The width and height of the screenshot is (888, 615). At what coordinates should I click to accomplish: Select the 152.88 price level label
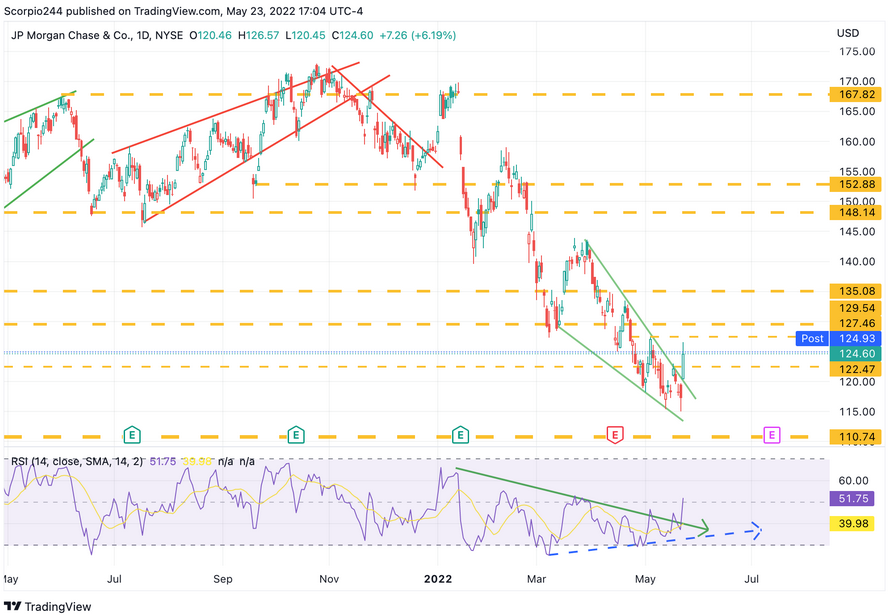[855, 184]
